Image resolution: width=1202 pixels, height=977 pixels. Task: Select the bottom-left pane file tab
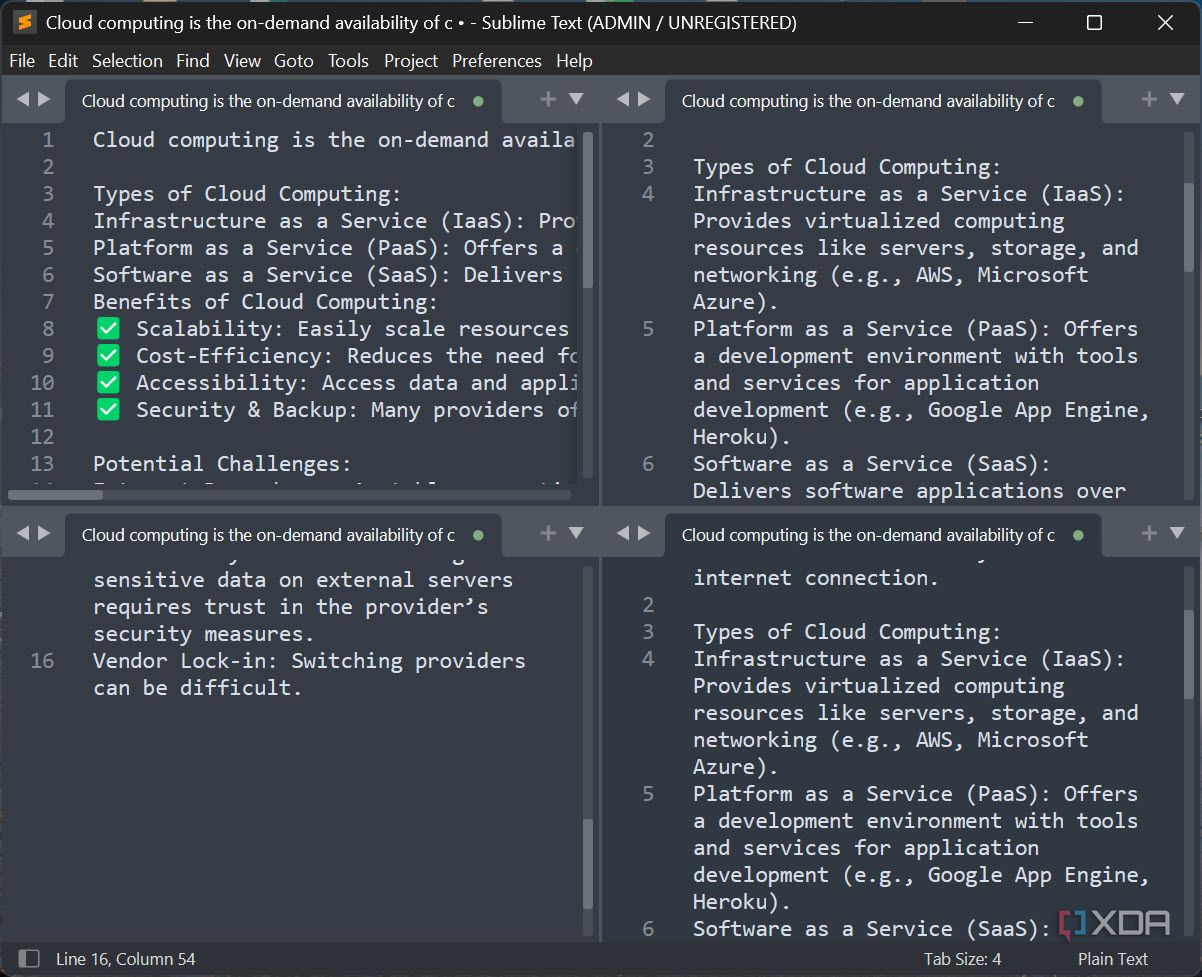point(268,535)
